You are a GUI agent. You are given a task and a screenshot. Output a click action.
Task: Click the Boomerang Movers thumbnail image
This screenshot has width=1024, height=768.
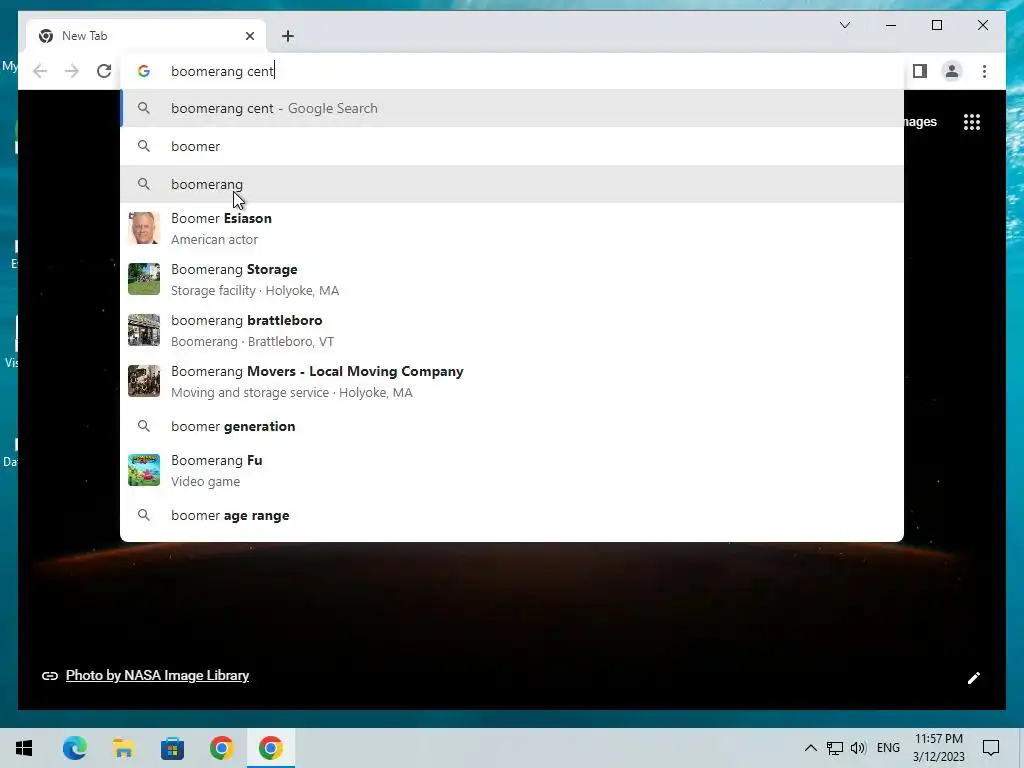[144, 381]
